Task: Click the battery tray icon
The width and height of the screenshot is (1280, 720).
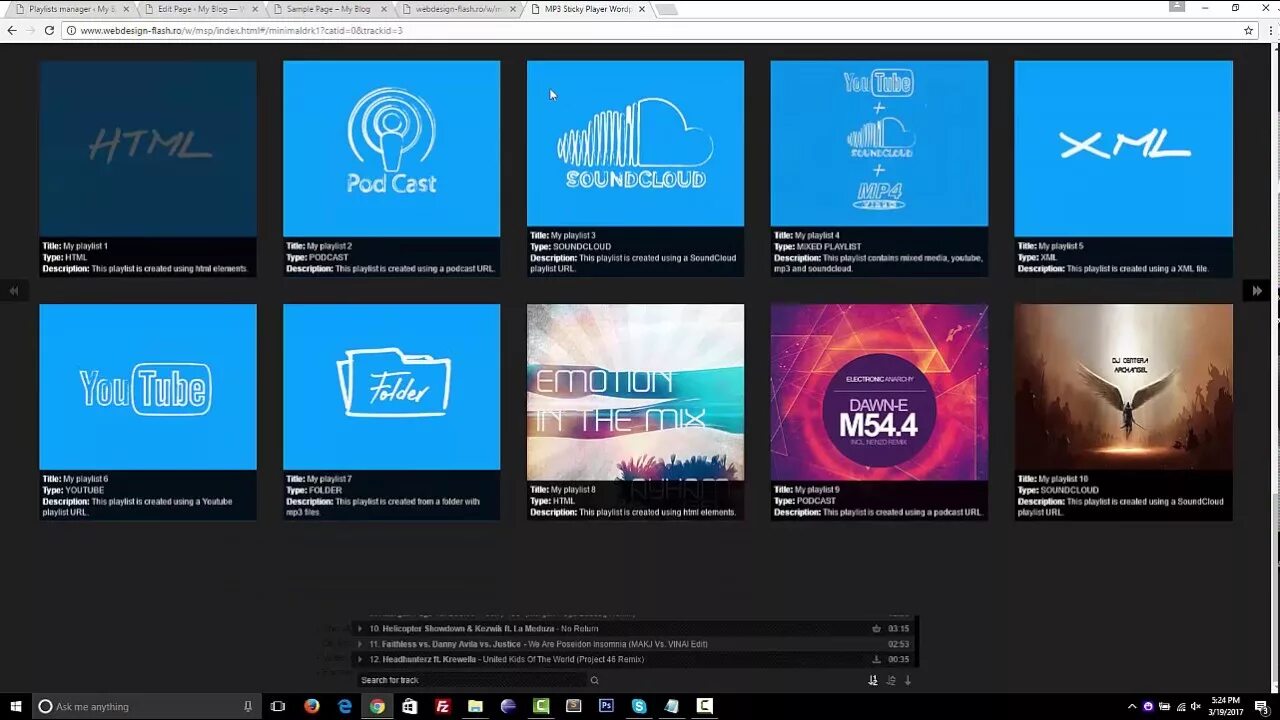Action: pyautogui.click(x=1164, y=706)
